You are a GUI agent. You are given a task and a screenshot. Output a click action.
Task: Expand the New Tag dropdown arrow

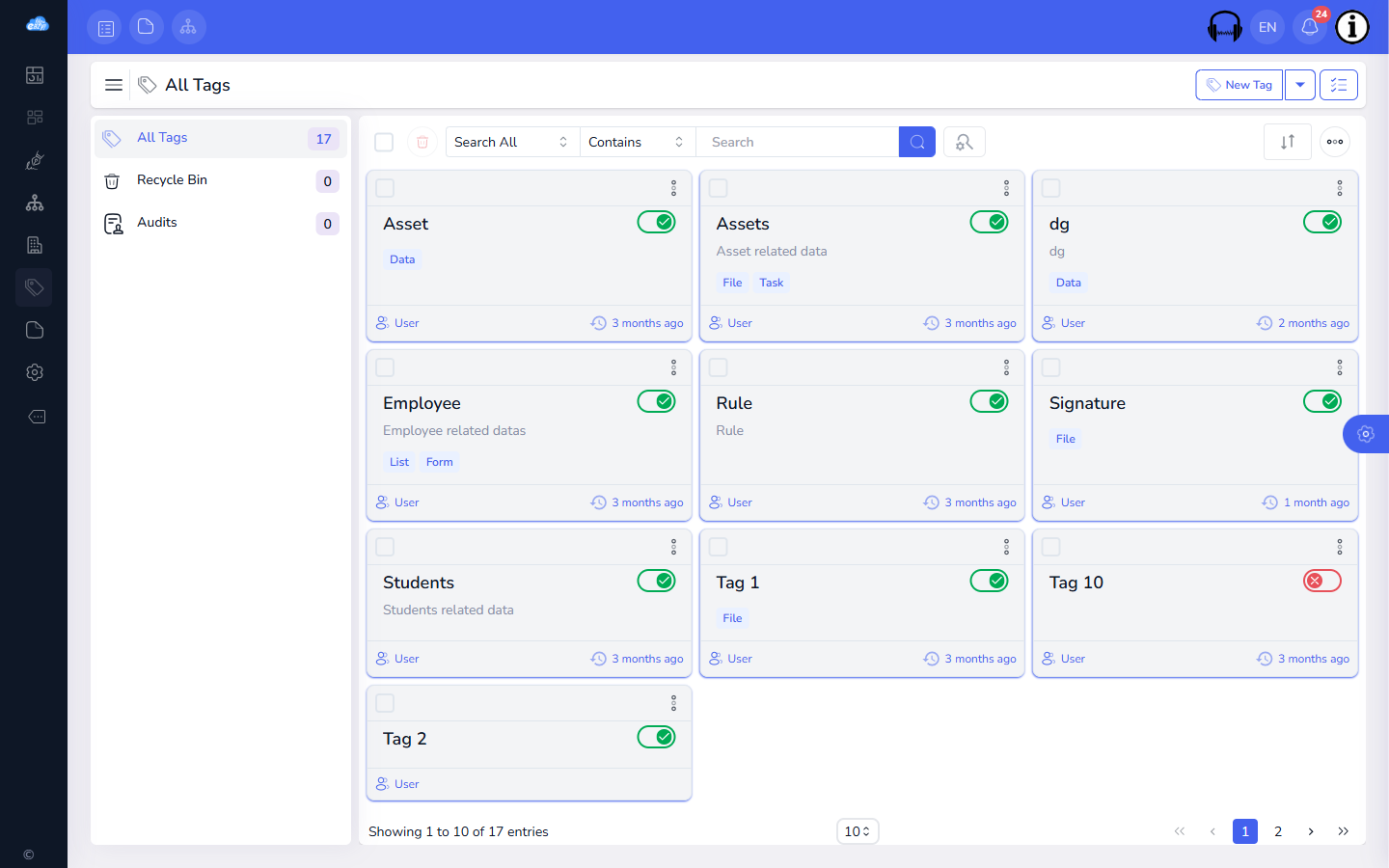point(1300,85)
